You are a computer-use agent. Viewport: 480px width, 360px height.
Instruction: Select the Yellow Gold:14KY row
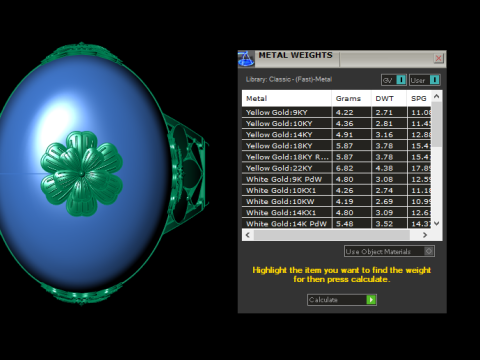point(336,135)
